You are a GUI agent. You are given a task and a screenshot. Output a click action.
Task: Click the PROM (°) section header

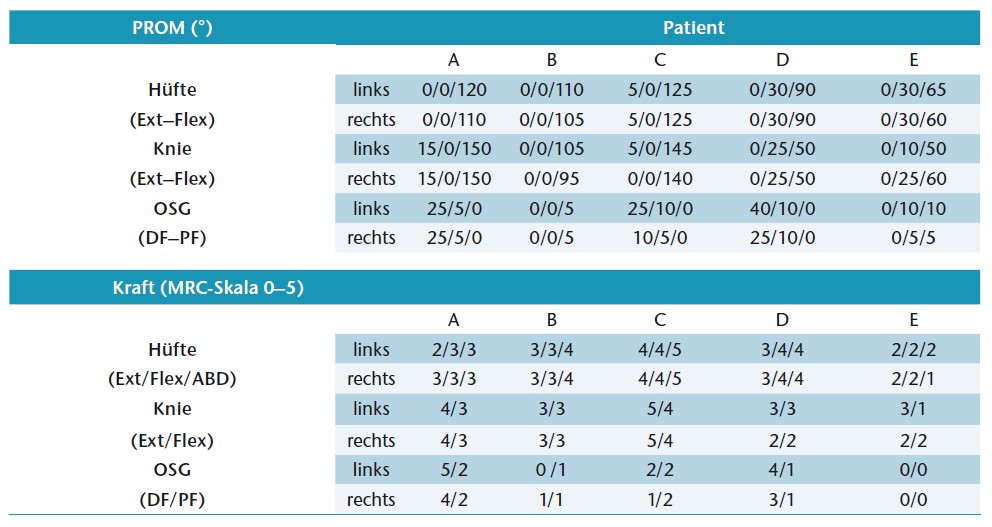coord(172,28)
